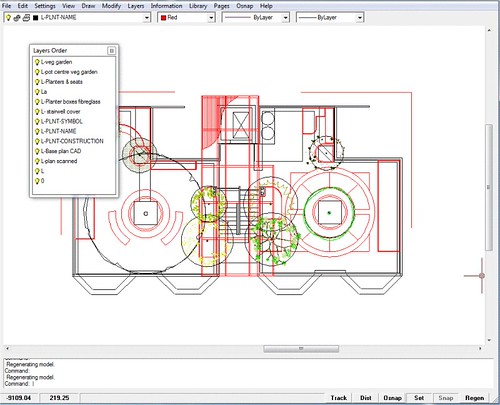Toggle visibility of L-veg garden layer
This screenshot has height=405, width=500.
37,62
